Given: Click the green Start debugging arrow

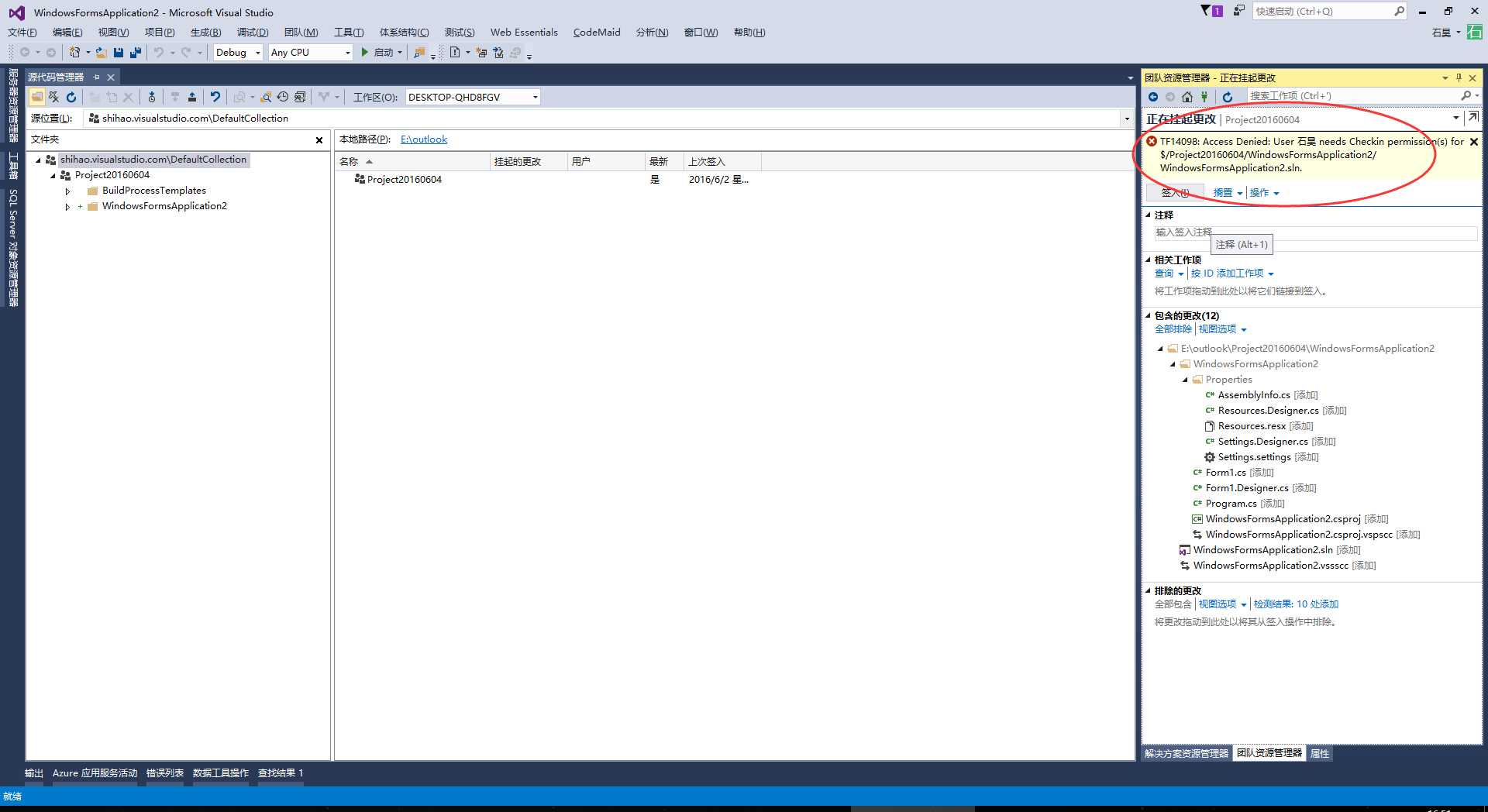Looking at the screenshot, I should click(364, 52).
